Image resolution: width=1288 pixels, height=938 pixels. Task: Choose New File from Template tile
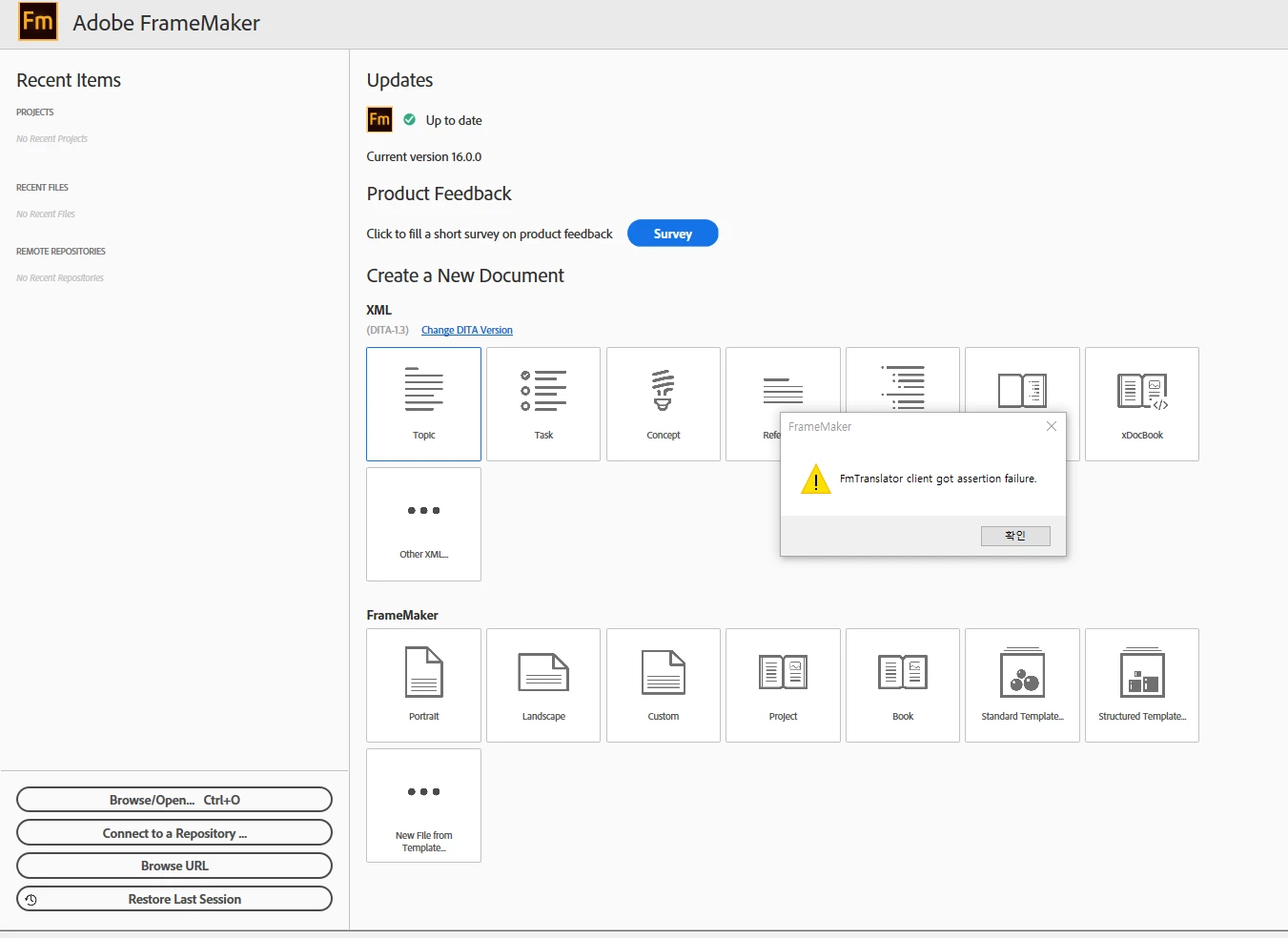click(423, 805)
